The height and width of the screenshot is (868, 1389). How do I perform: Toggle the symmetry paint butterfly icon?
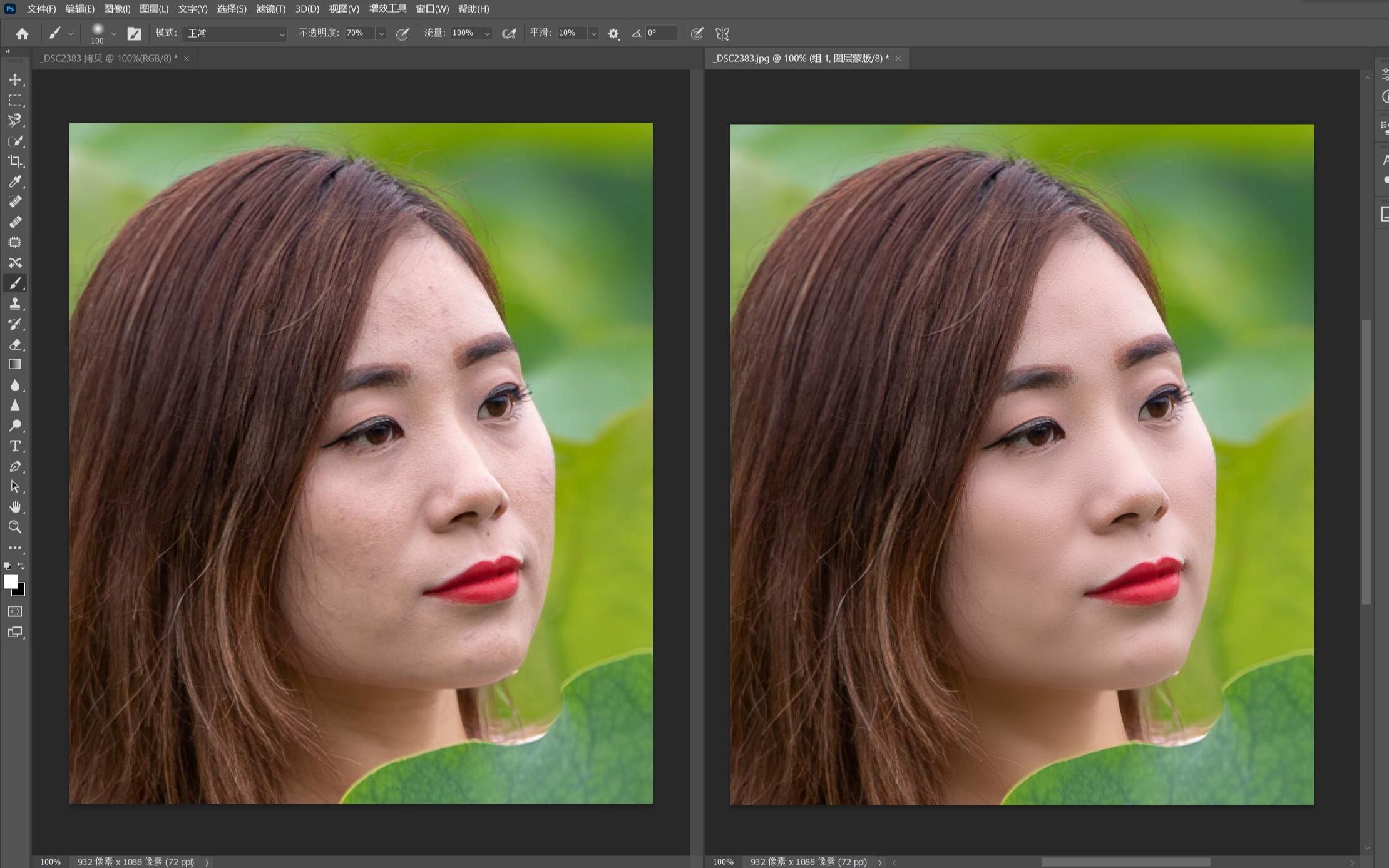[722, 34]
